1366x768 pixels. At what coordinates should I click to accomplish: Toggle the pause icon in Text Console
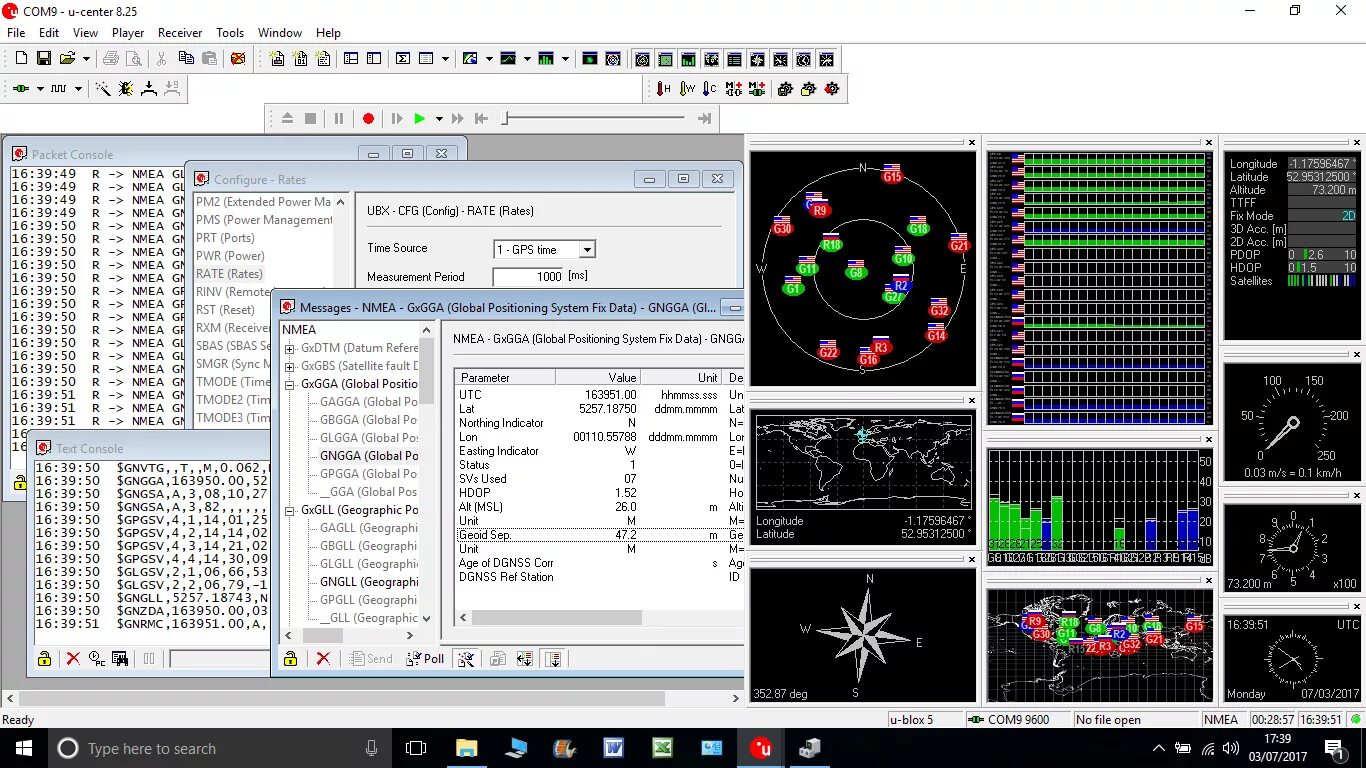pos(149,659)
